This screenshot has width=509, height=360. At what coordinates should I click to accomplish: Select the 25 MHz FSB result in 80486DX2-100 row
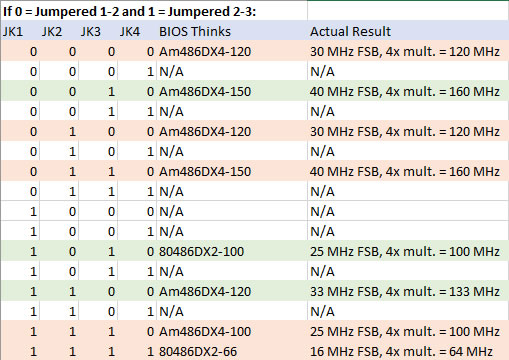[408, 251]
